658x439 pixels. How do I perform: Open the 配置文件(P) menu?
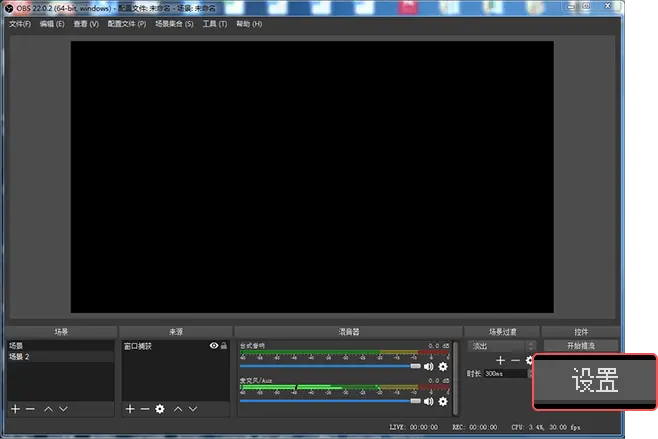tap(127, 24)
